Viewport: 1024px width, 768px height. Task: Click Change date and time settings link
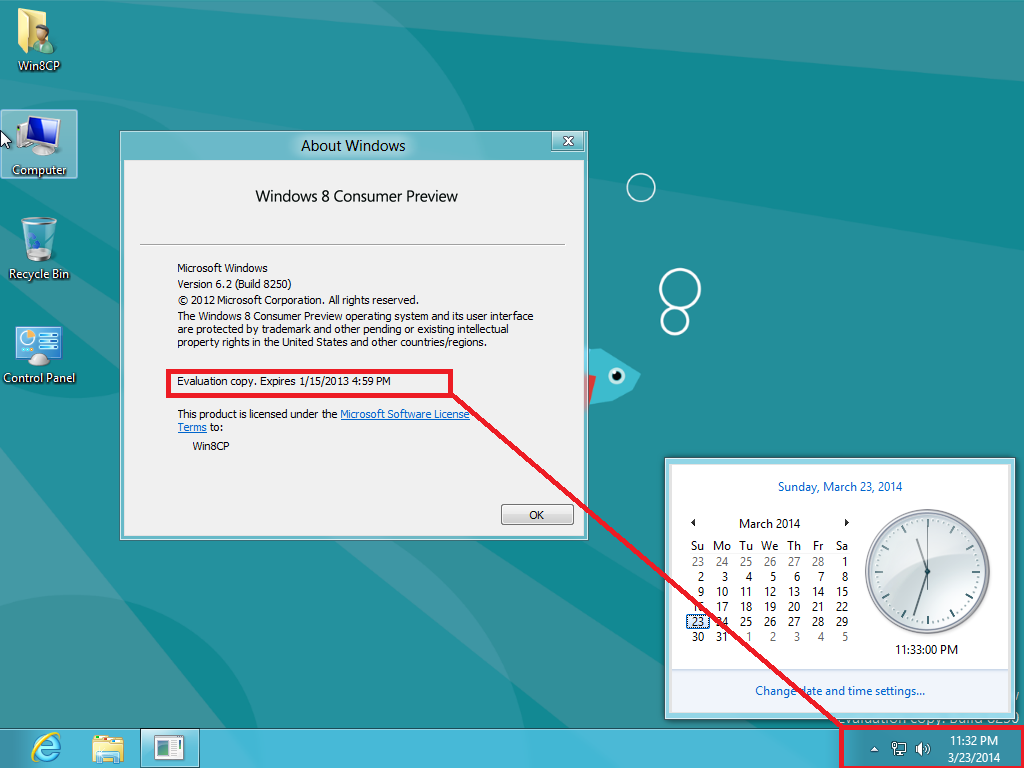coord(840,691)
